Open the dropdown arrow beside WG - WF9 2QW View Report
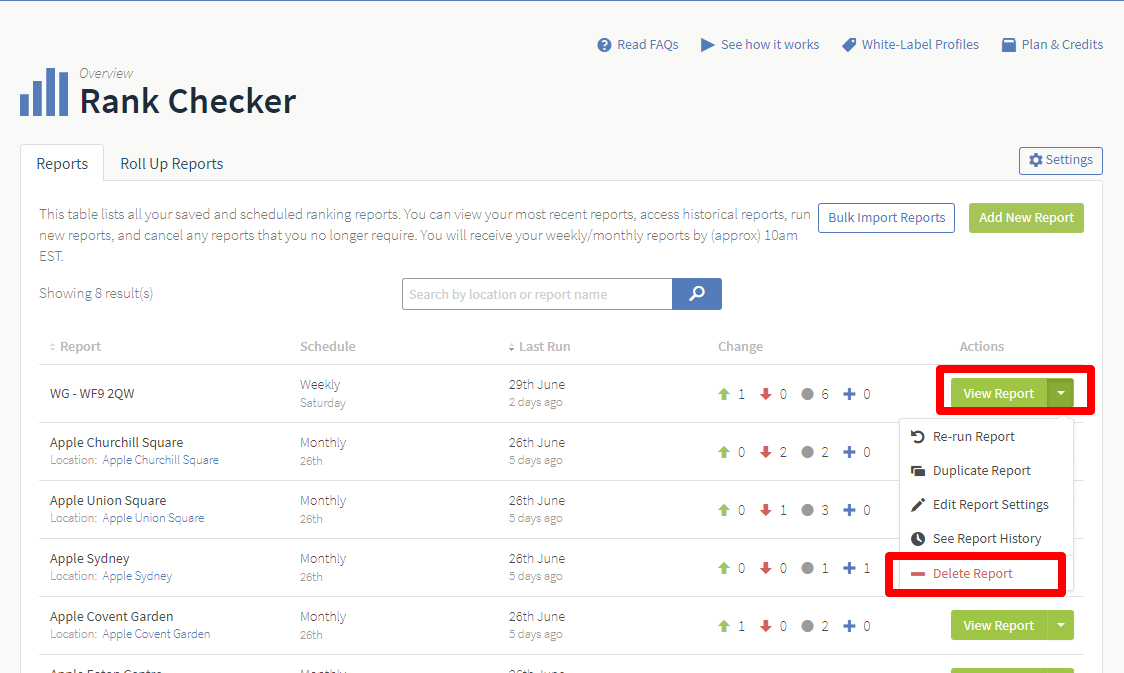Screen dimensions: 1124x673 point(1060,393)
